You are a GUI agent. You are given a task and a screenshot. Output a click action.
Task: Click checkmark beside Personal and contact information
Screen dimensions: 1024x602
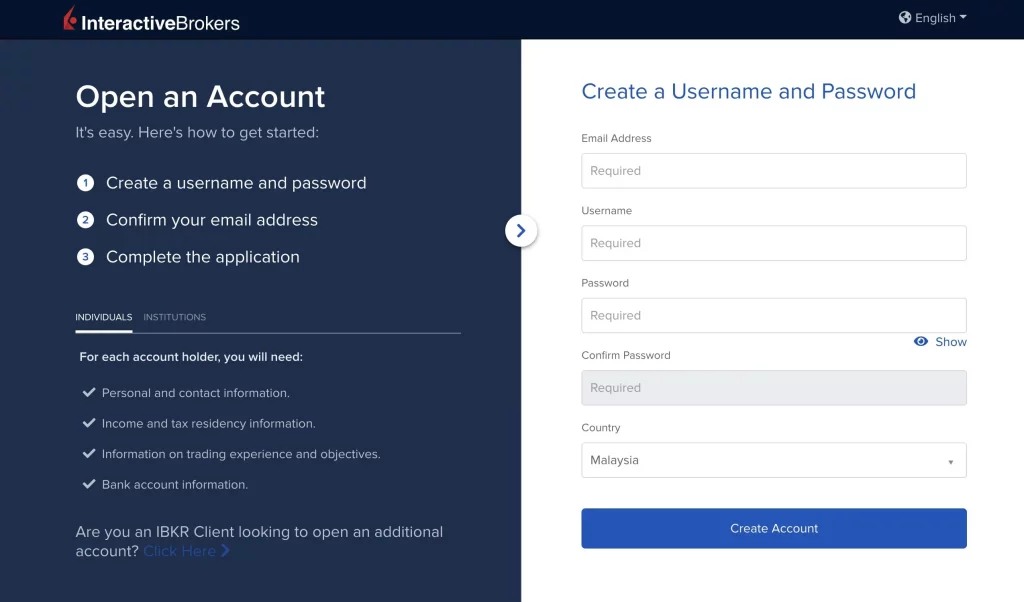89,393
